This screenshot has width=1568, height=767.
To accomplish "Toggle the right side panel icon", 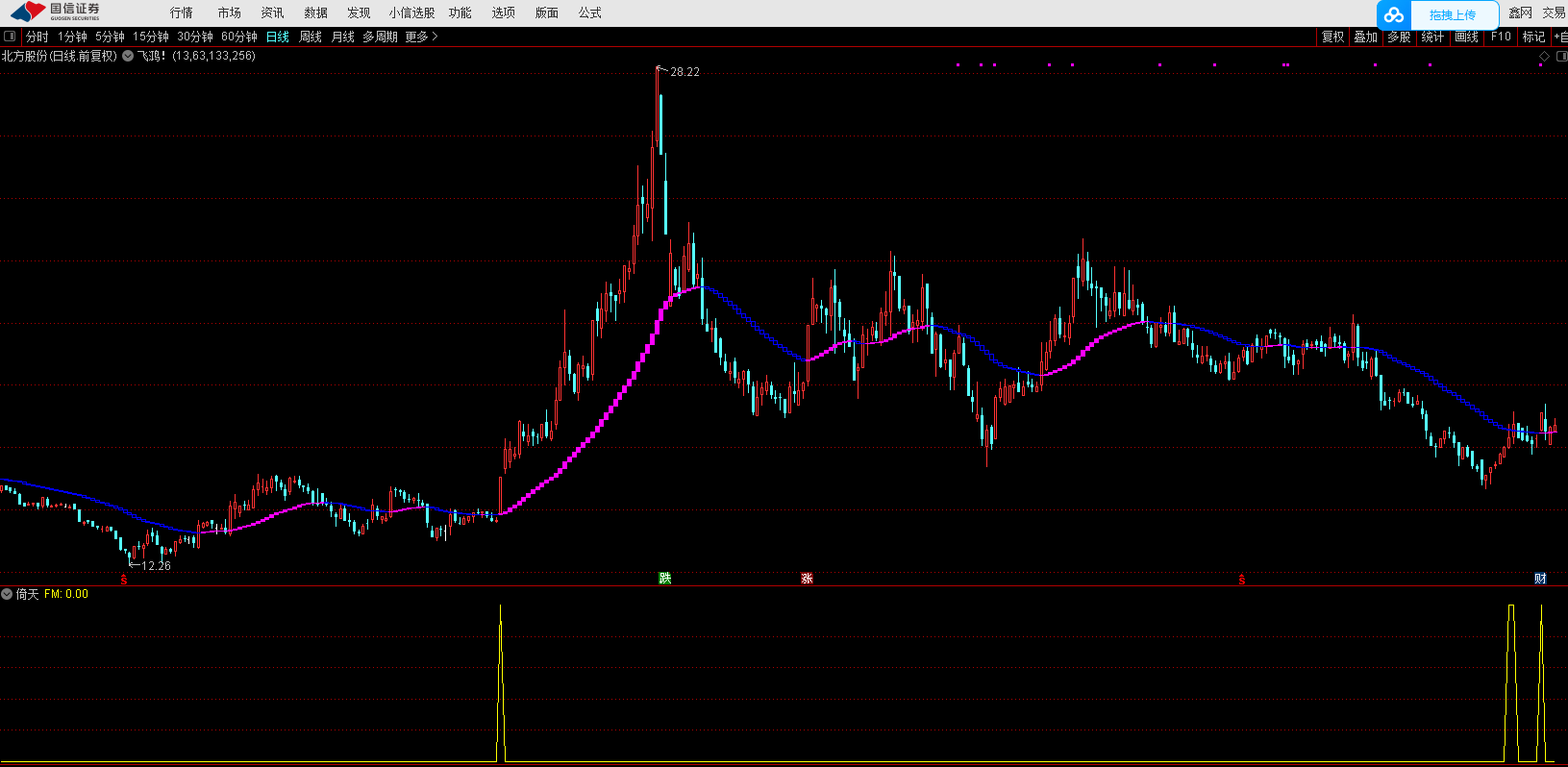I will (1561, 56).
